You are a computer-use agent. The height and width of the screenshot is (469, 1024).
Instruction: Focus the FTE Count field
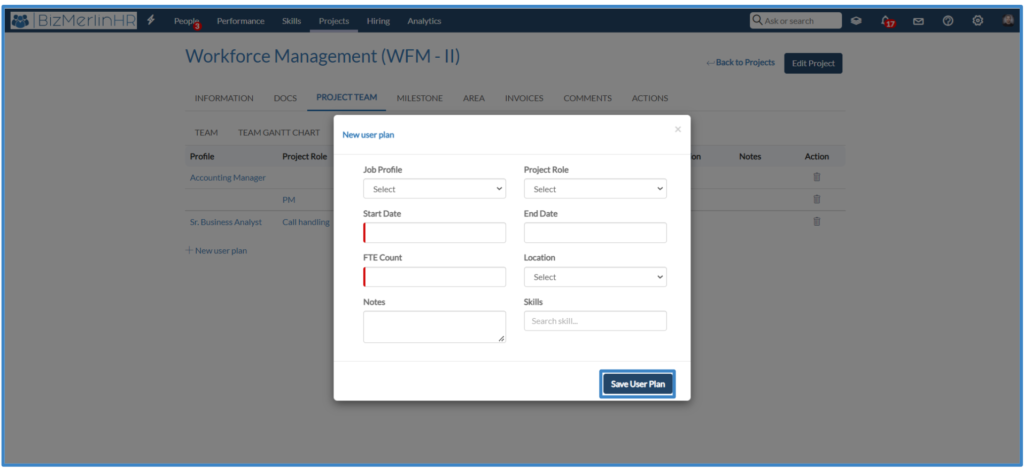[434, 277]
